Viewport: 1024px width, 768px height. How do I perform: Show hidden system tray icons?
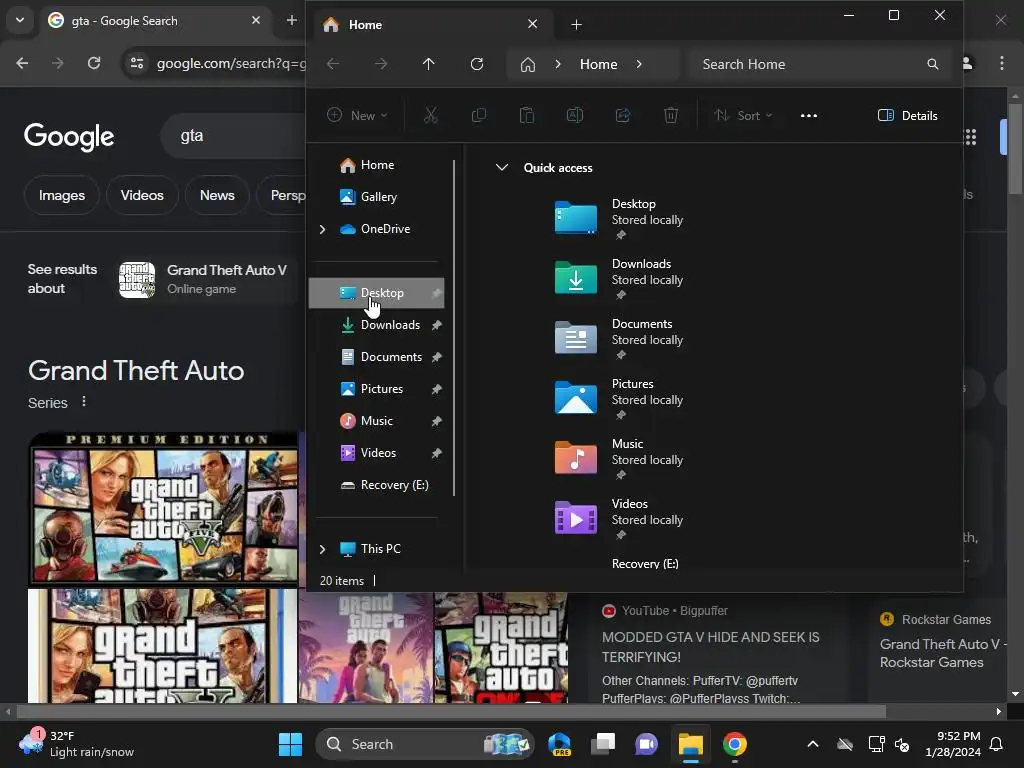point(813,744)
